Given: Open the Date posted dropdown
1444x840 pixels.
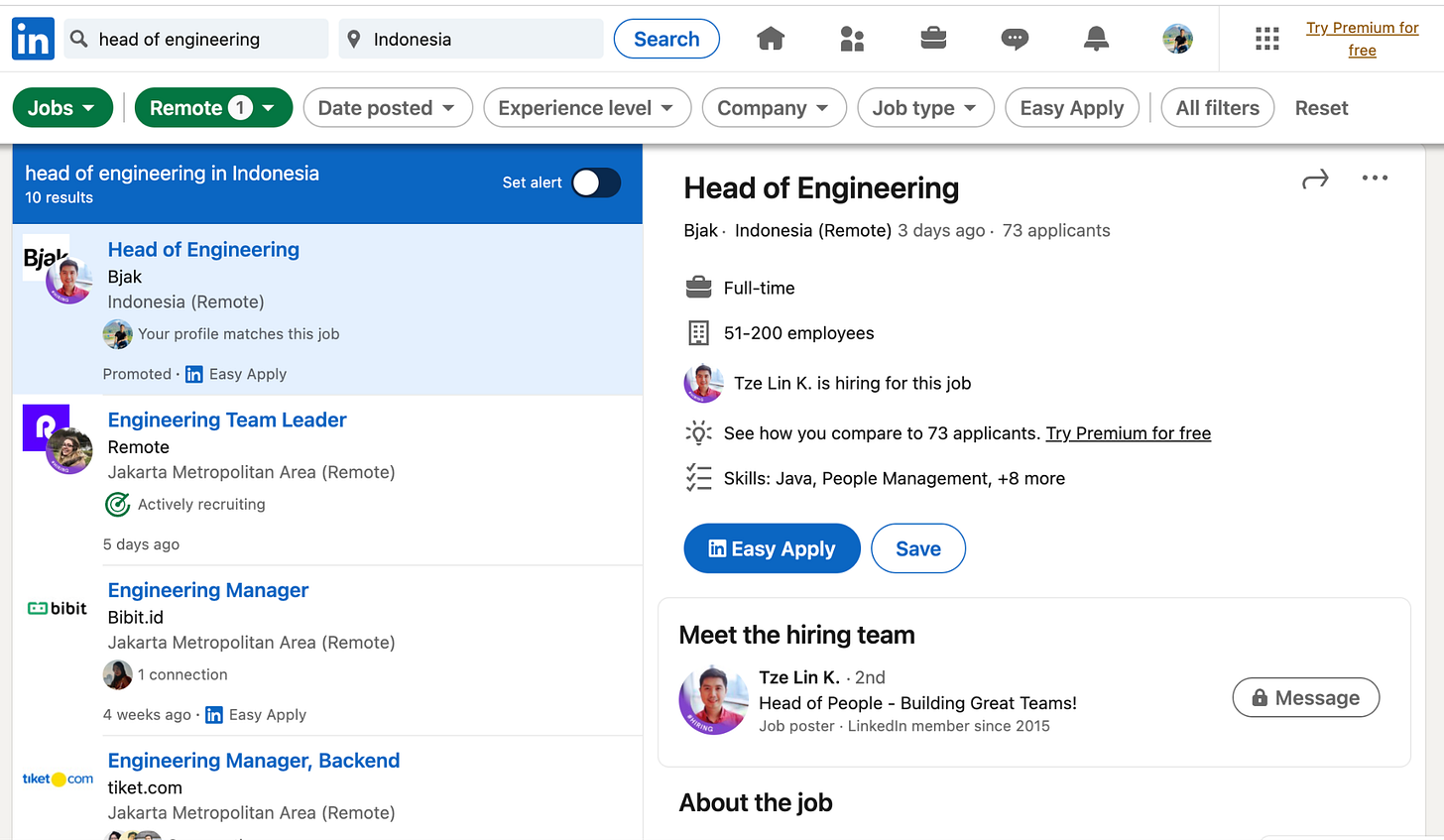Looking at the screenshot, I should coord(387,108).
